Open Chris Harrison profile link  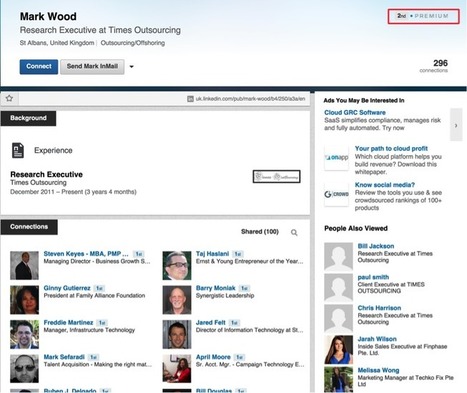pos(379,308)
